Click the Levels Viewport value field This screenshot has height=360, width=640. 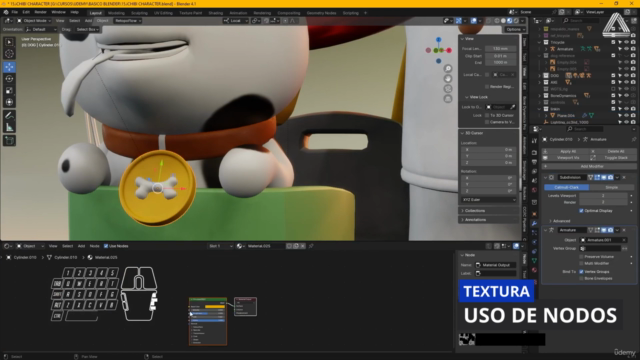pos(603,196)
